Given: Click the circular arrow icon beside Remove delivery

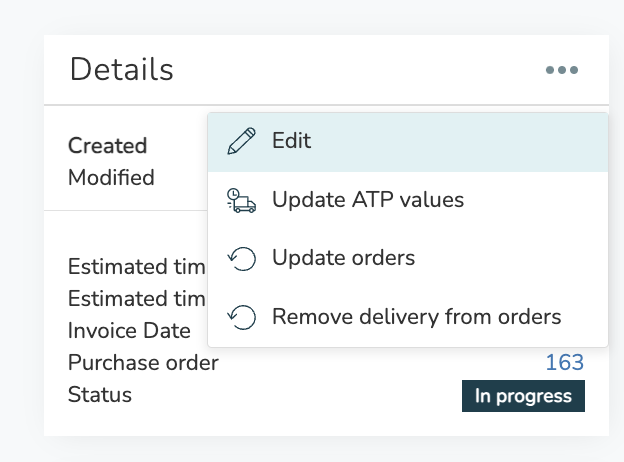Looking at the screenshot, I should [x=242, y=317].
